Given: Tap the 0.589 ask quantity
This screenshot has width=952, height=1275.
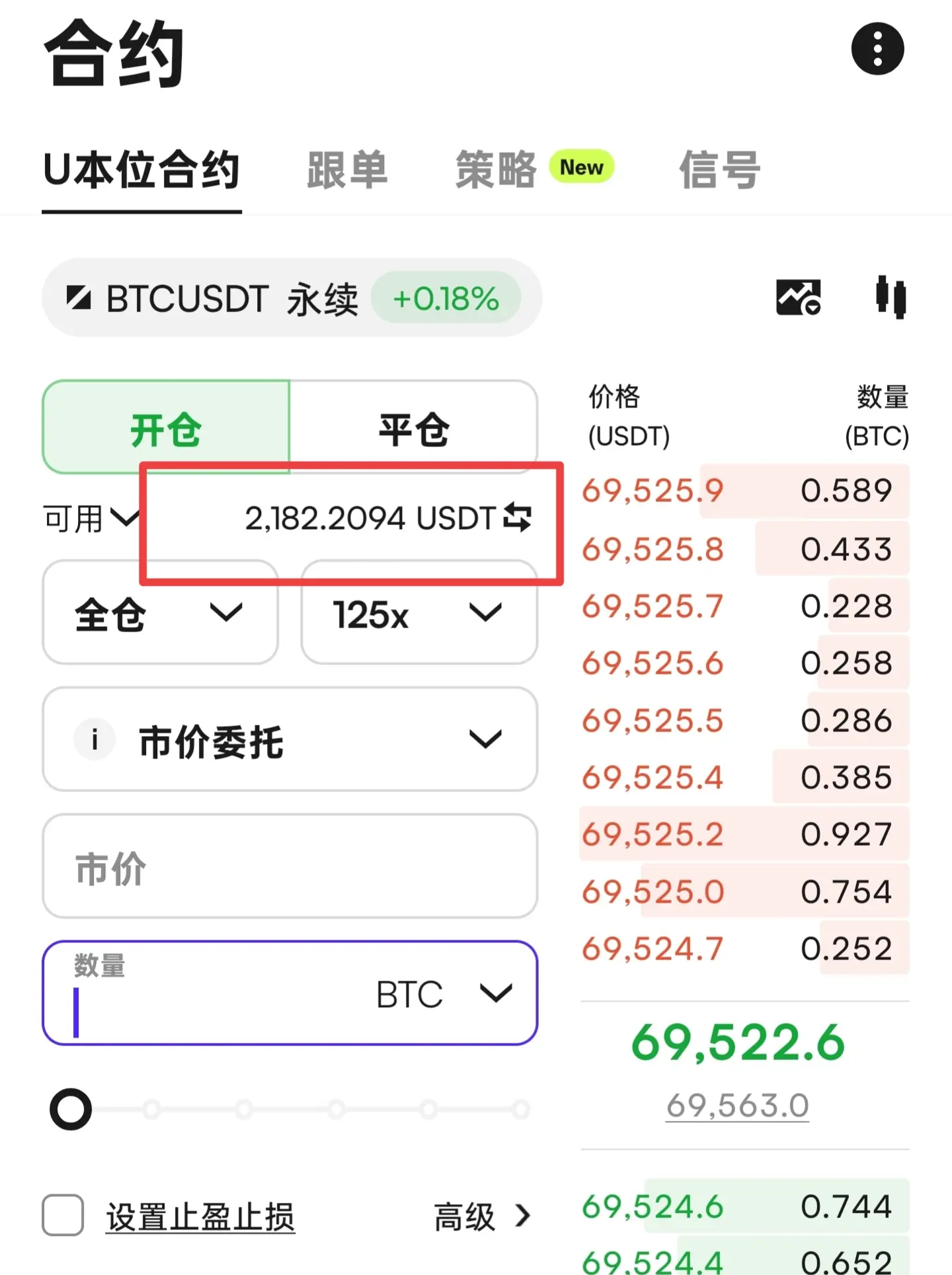Looking at the screenshot, I should coord(846,491).
